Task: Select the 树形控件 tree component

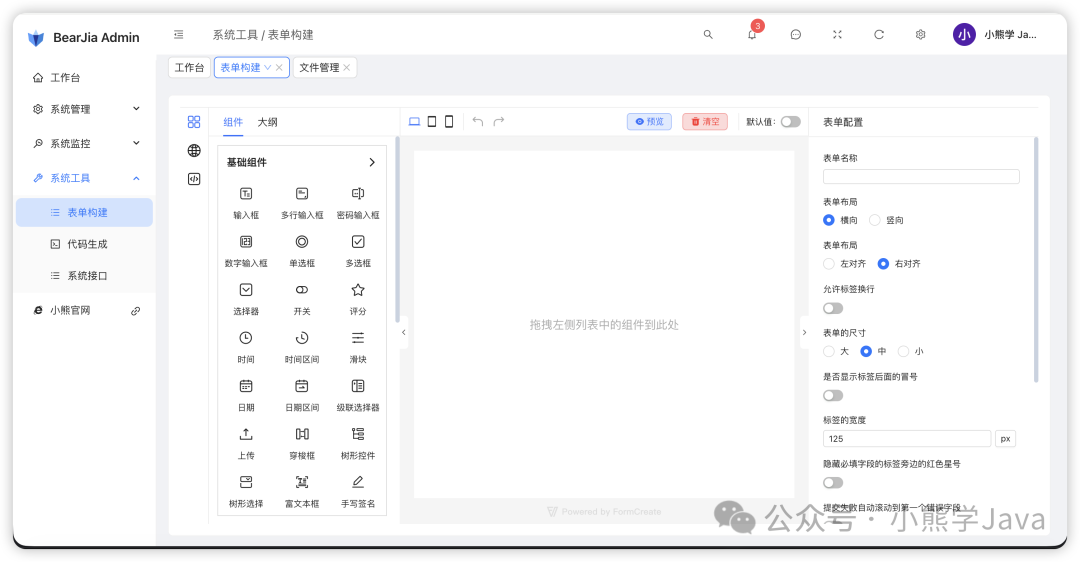Action: (x=357, y=444)
